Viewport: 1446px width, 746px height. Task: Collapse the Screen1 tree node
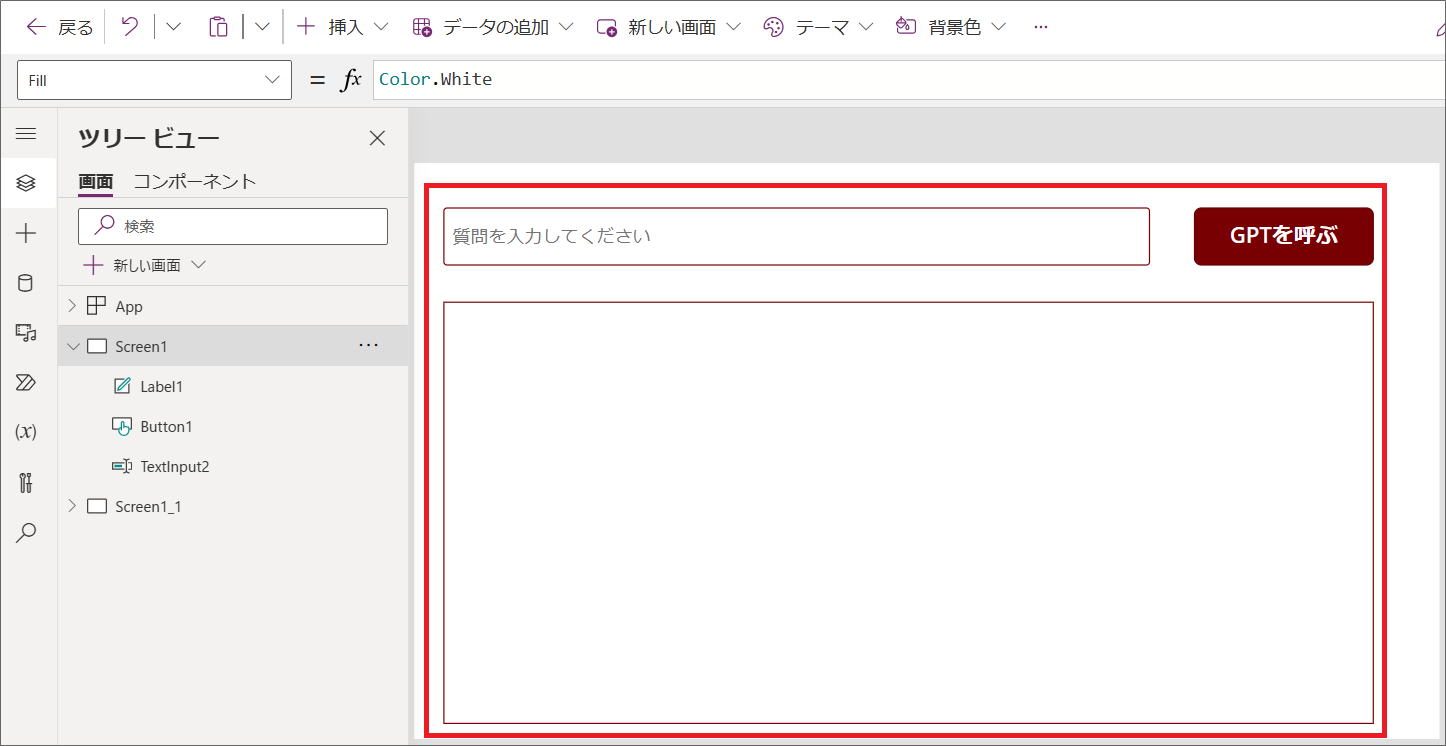point(73,345)
